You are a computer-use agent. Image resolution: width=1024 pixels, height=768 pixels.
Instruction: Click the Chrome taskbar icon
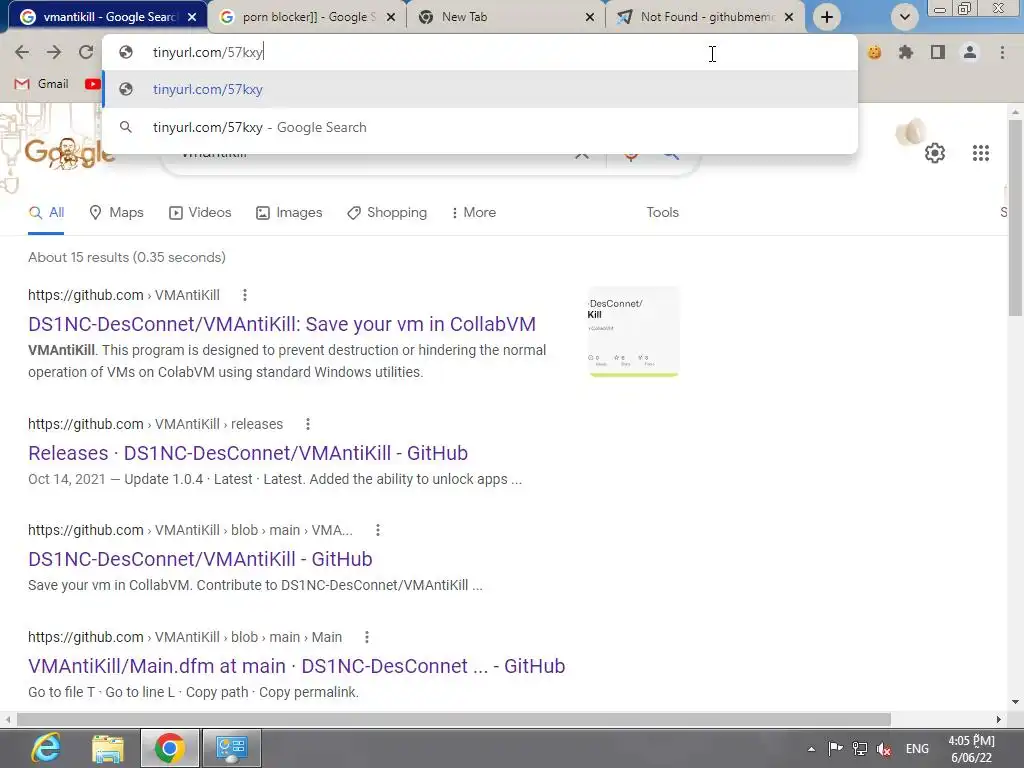[169, 748]
